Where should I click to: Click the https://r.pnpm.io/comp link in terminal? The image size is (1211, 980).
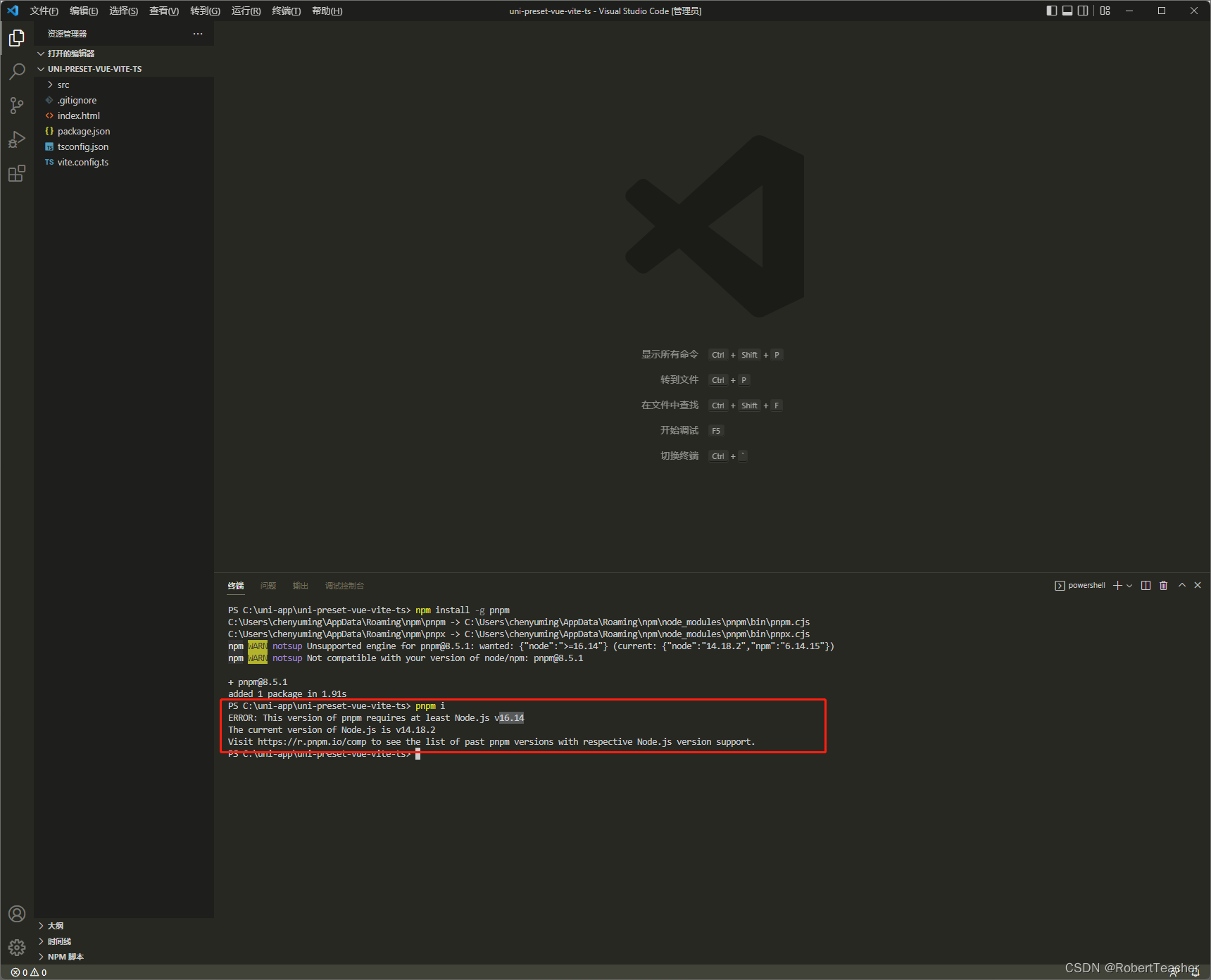(312, 742)
